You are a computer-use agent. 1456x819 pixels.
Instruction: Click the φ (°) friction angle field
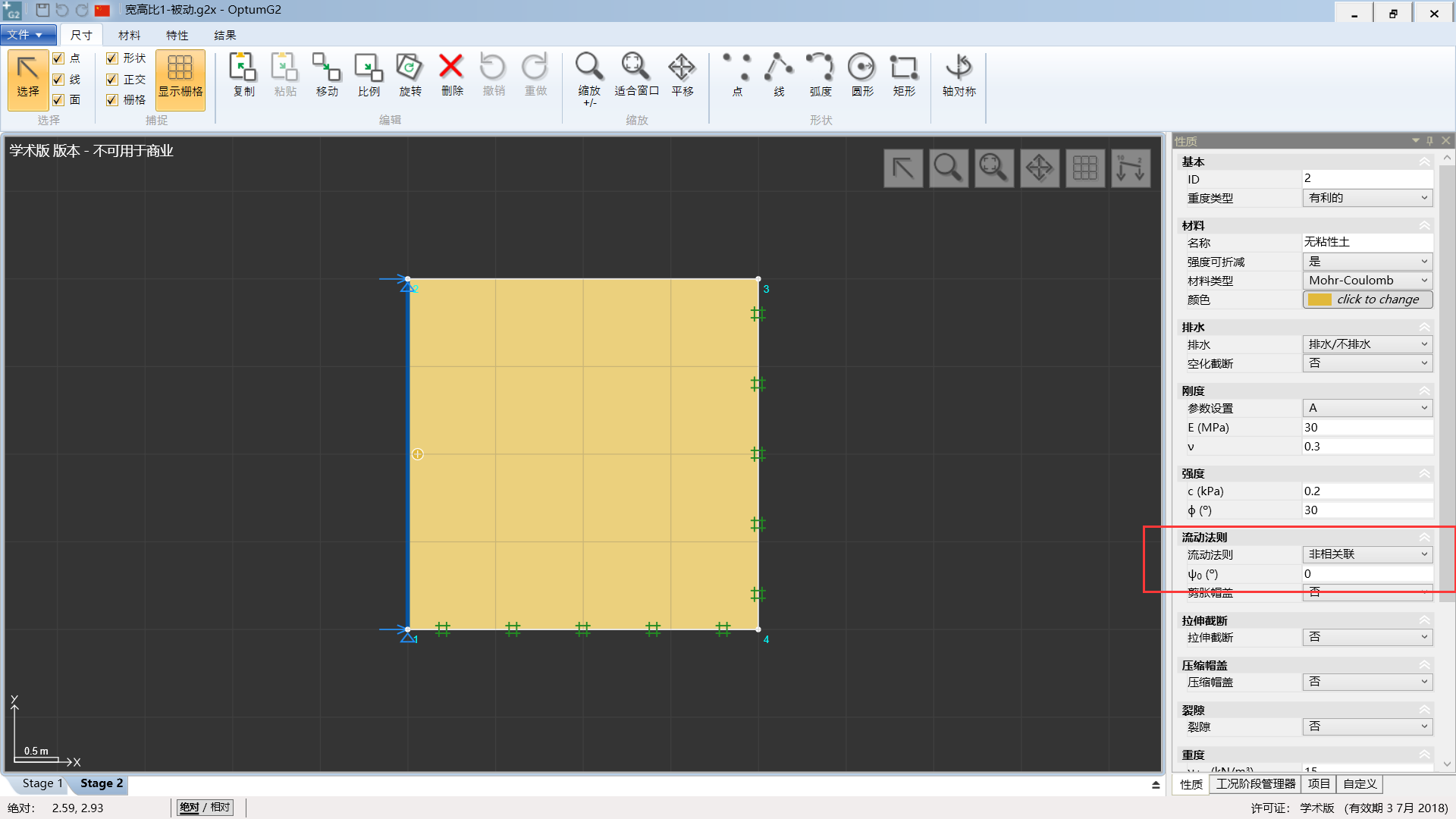[x=1367, y=510]
